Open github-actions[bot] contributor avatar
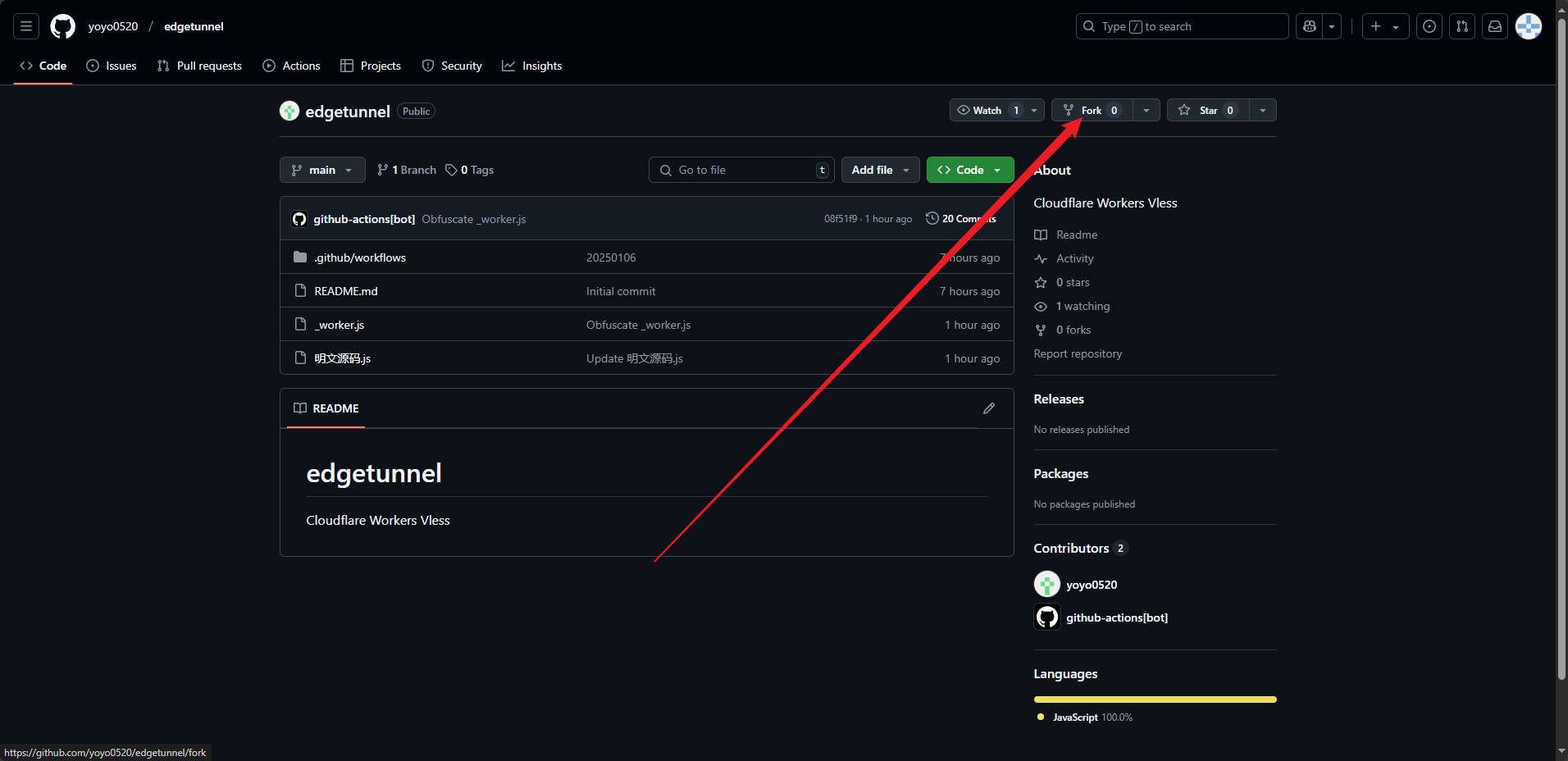1568x761 pixels. 1047,617
